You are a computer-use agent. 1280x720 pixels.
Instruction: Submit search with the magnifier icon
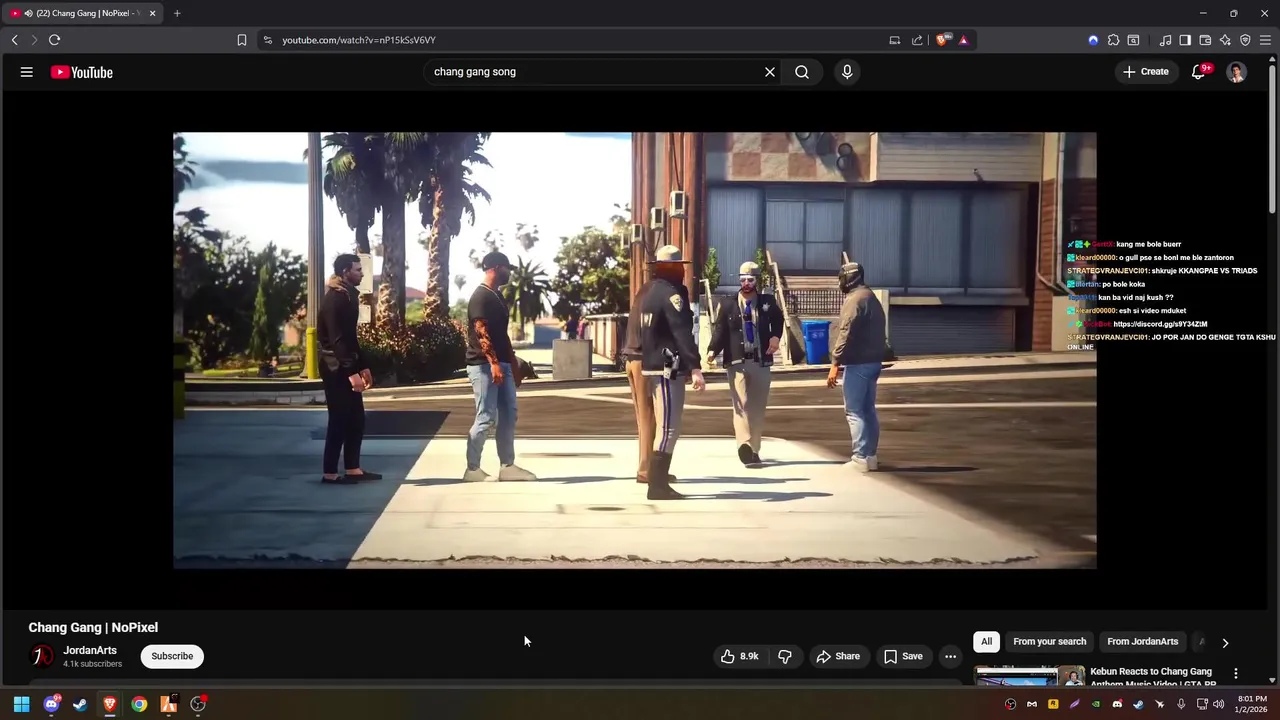(802, 72)
